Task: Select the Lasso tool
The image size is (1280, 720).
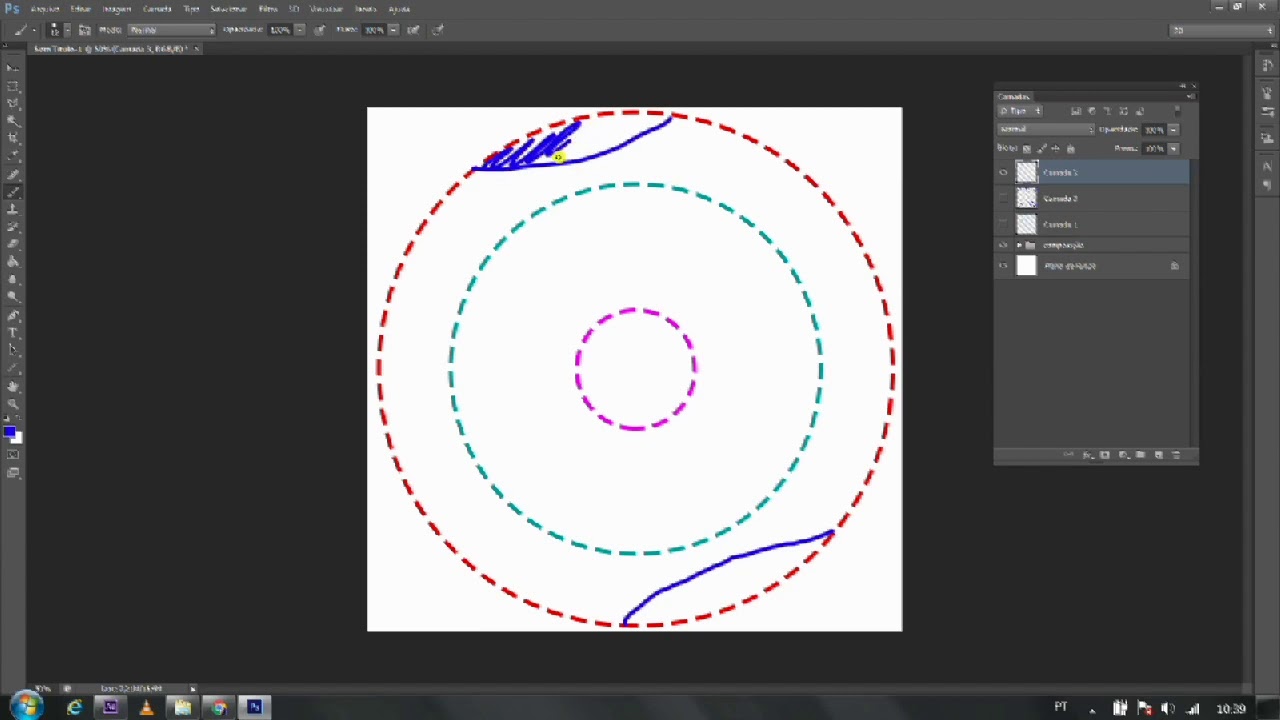Action: click(x=13, y=103)
